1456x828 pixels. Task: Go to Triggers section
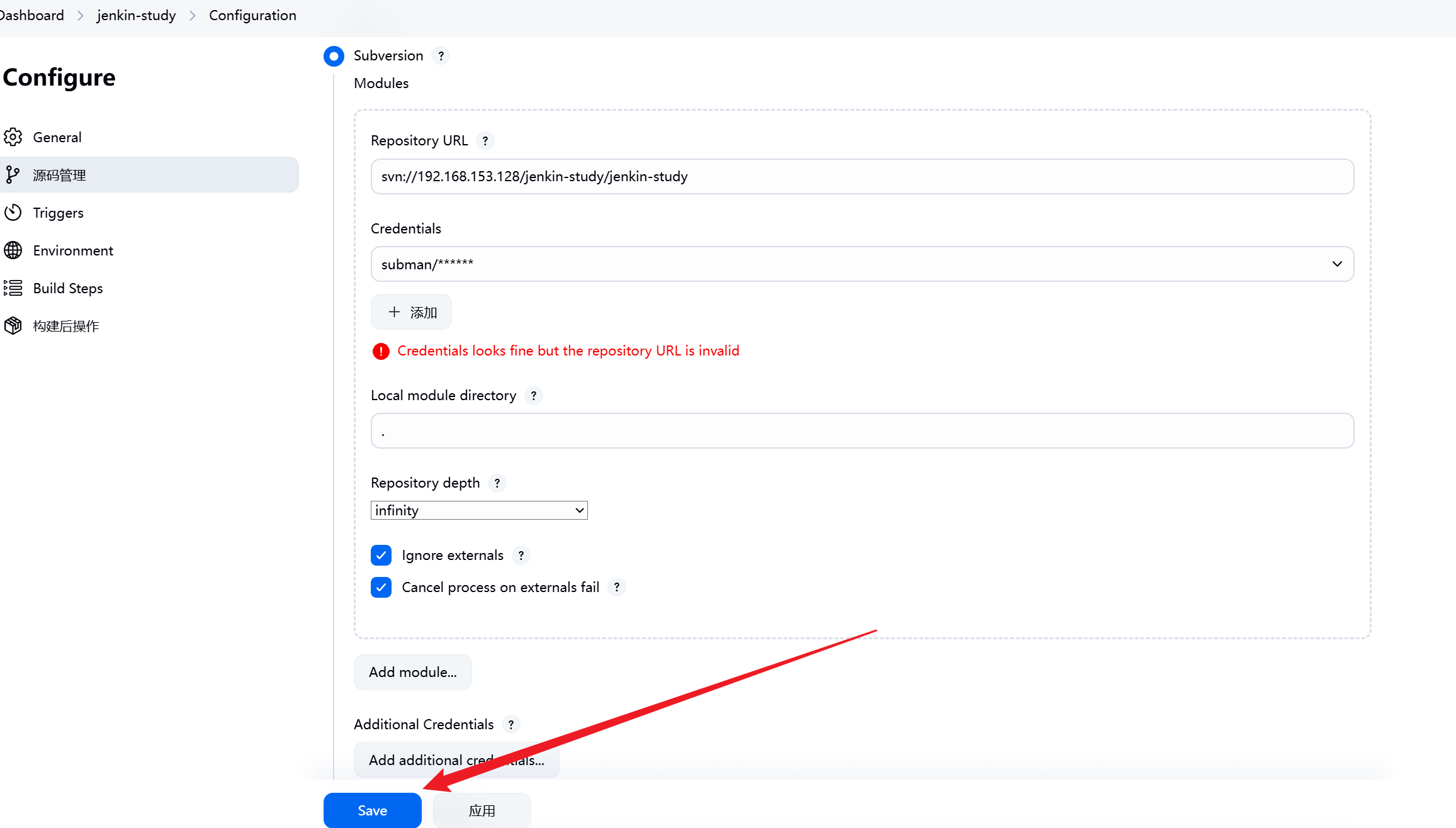pyautogui.click(x=149, y=213)
